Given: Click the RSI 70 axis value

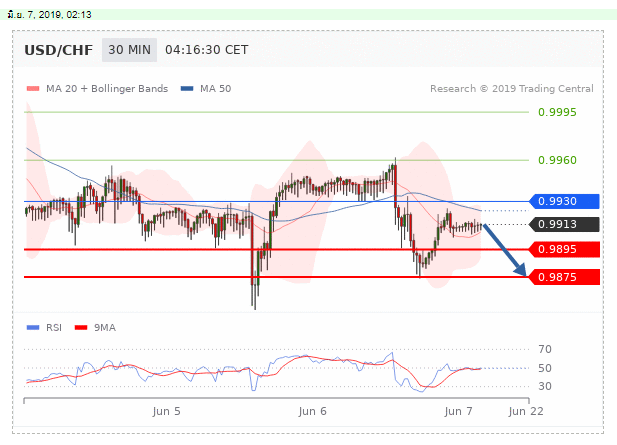Looking at the screenshot, I should pyautogui.click(x=545, y=349).
